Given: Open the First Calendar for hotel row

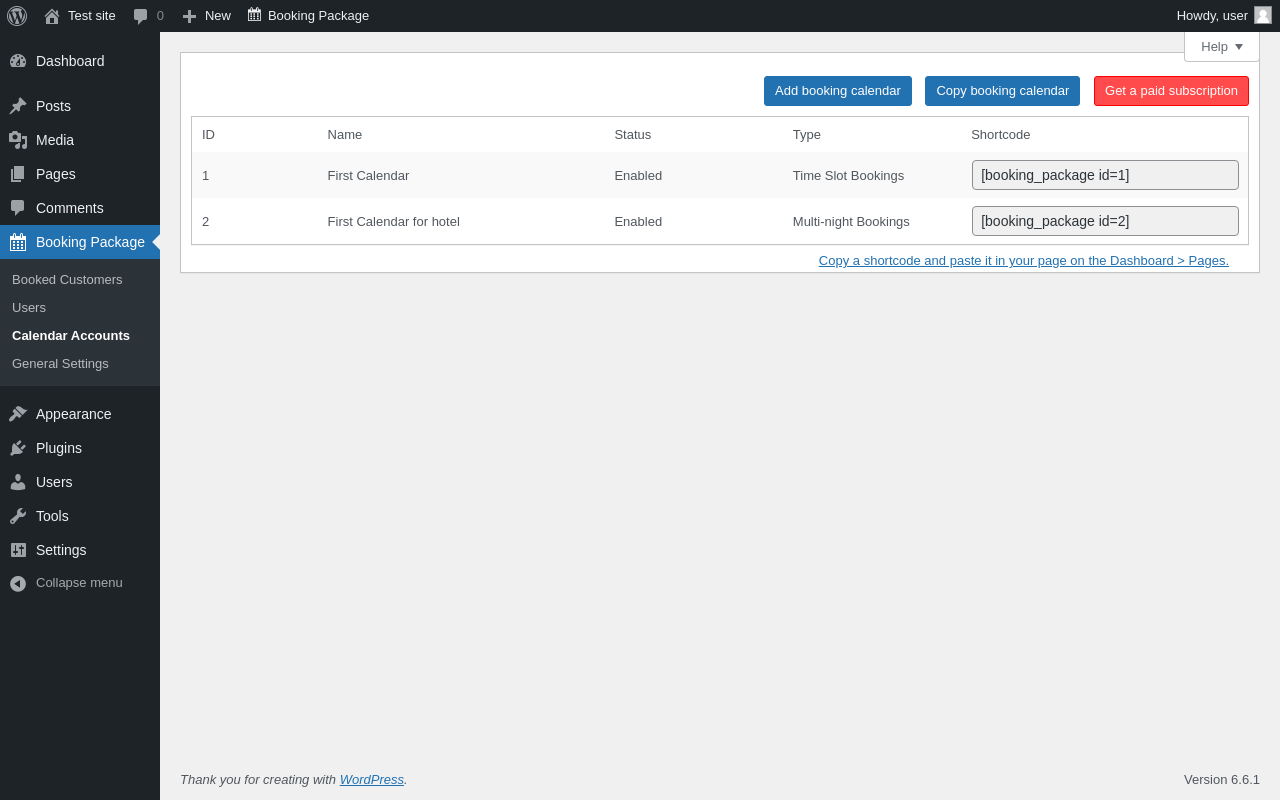Looking at the screenshot, I should click(393, 222).
